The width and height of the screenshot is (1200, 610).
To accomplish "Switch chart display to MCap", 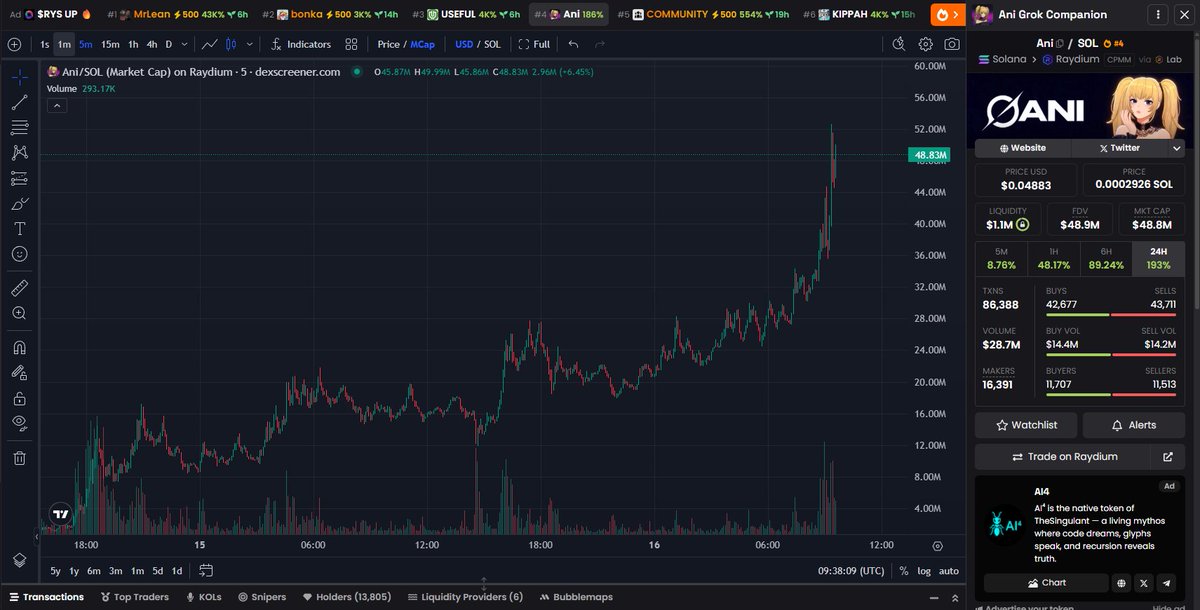I will [x=422, y=44].
